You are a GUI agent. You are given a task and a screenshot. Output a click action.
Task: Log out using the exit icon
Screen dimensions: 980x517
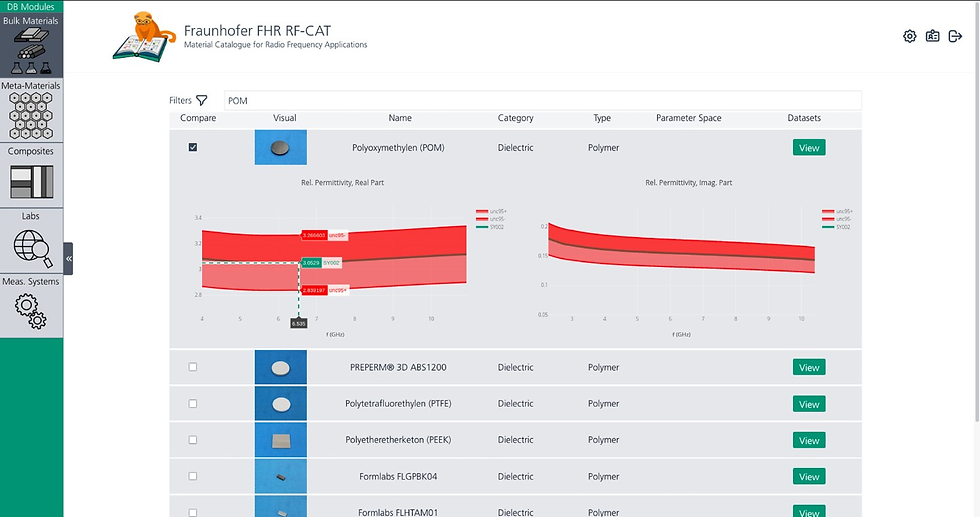(x=955, y=36)
